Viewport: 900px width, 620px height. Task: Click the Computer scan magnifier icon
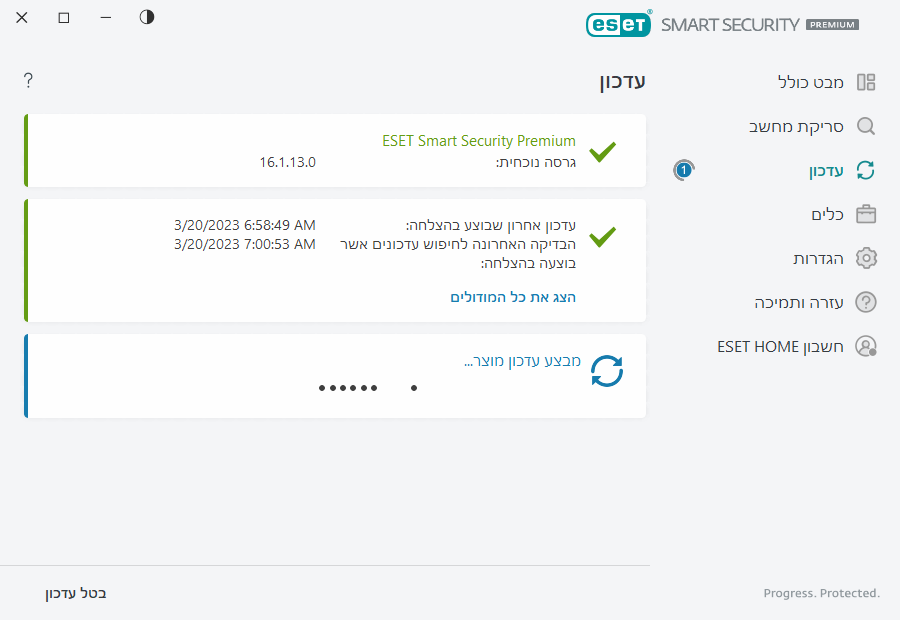(866, 126)
